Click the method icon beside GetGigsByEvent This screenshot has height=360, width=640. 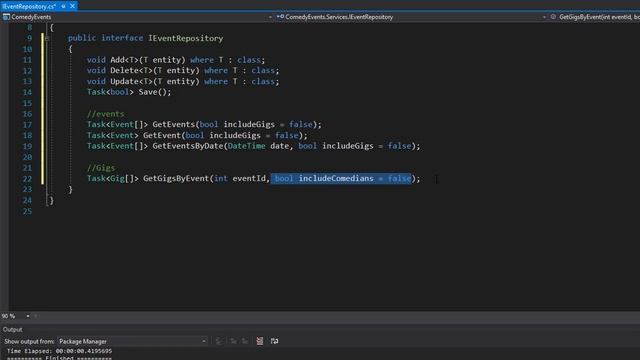pyautogui.click(x=553, y=17)
